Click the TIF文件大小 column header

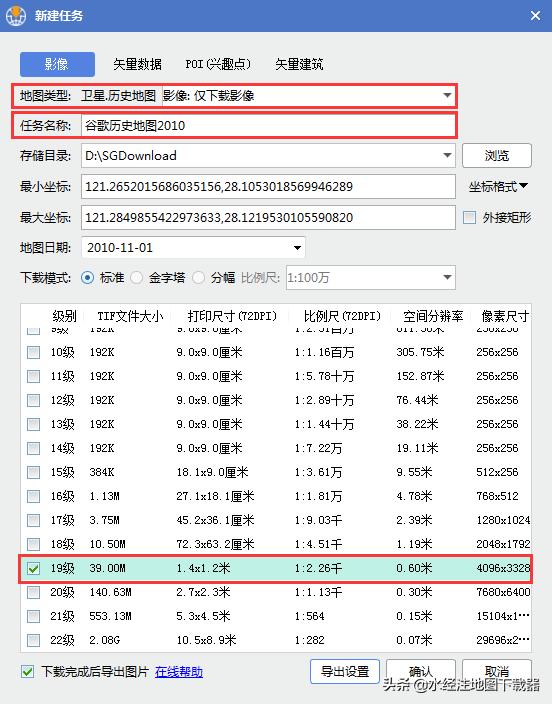129,316
